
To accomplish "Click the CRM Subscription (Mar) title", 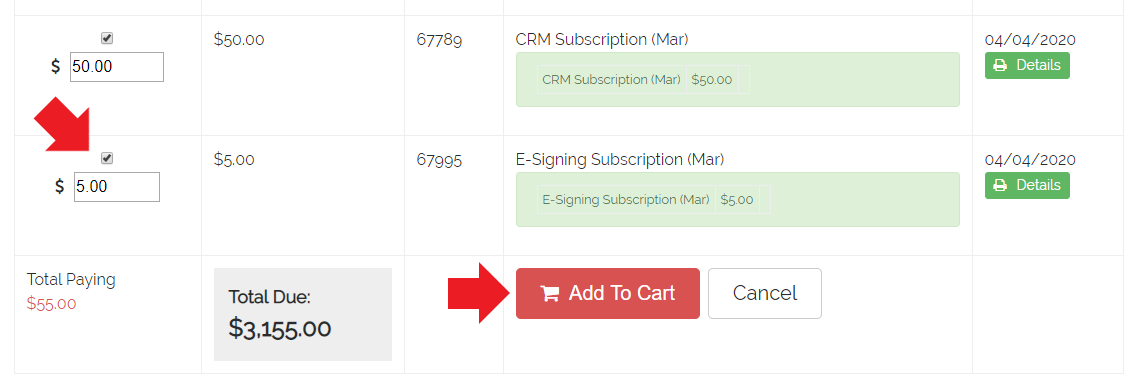I will (602, 39).
